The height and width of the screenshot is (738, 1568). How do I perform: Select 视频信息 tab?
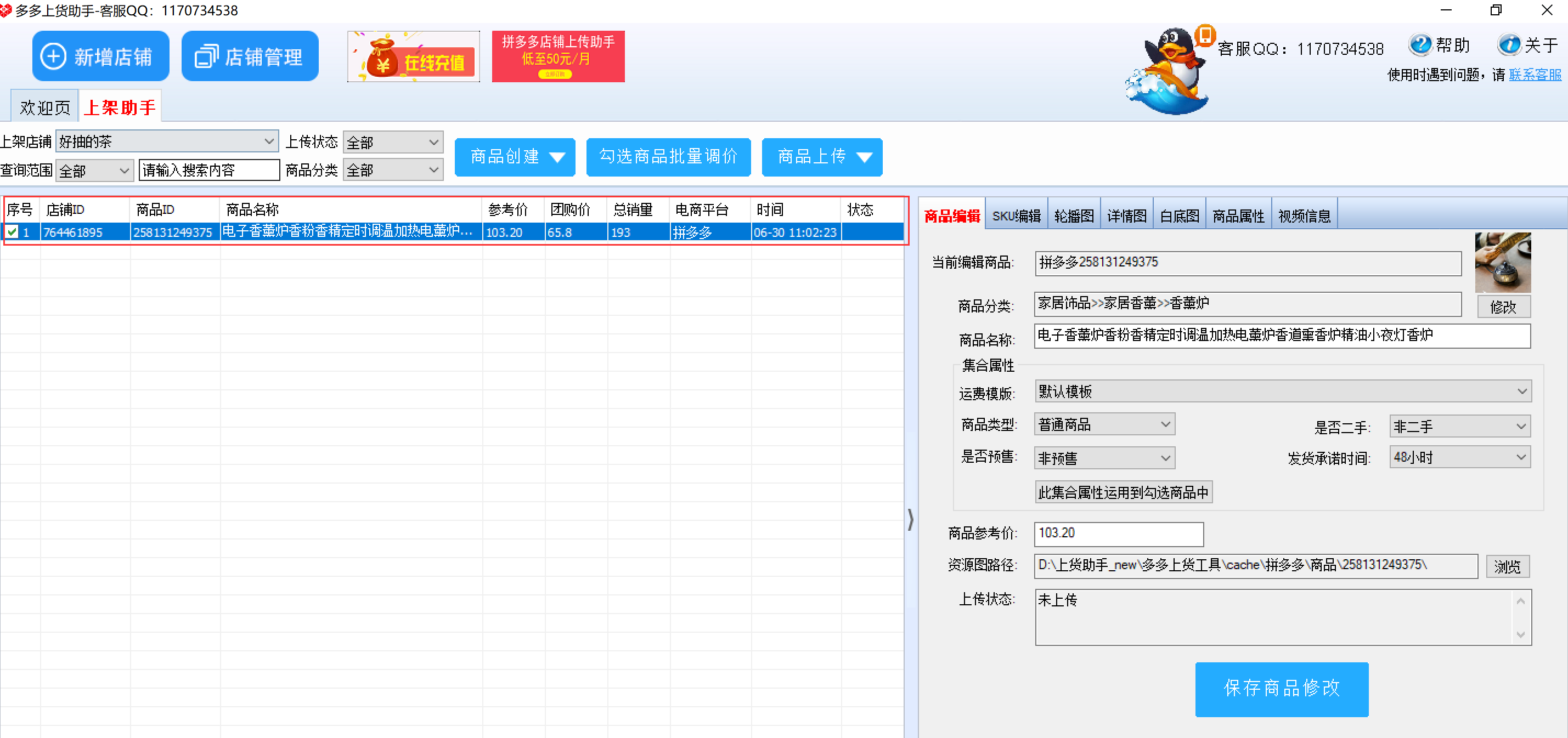coord(1305,215)
